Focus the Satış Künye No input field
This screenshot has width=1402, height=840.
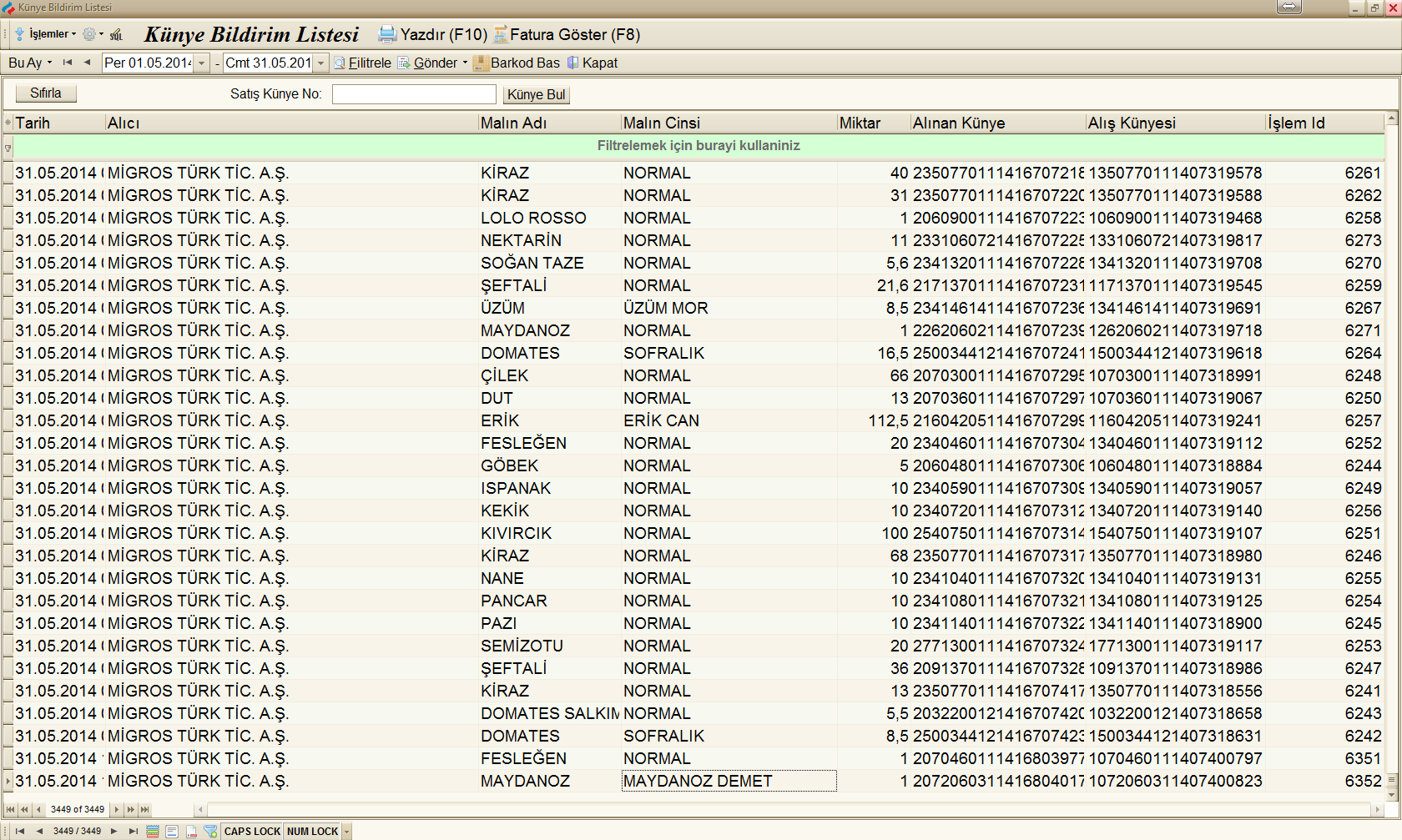(414, 94)
